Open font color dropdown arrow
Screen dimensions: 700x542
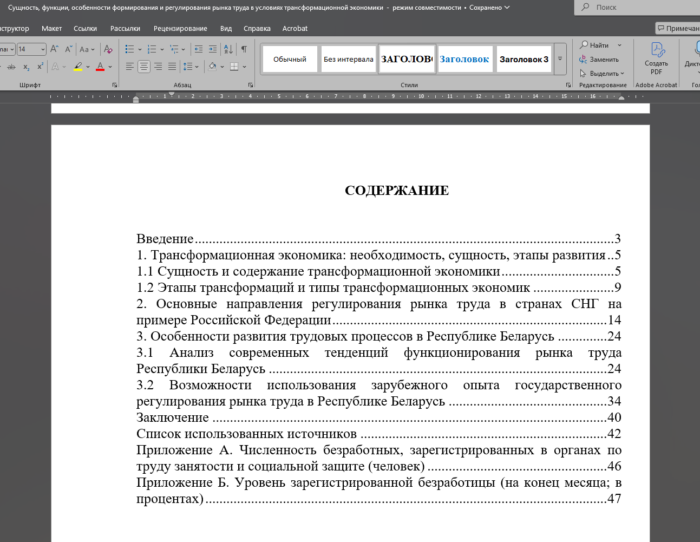click(x=110, y=67)
